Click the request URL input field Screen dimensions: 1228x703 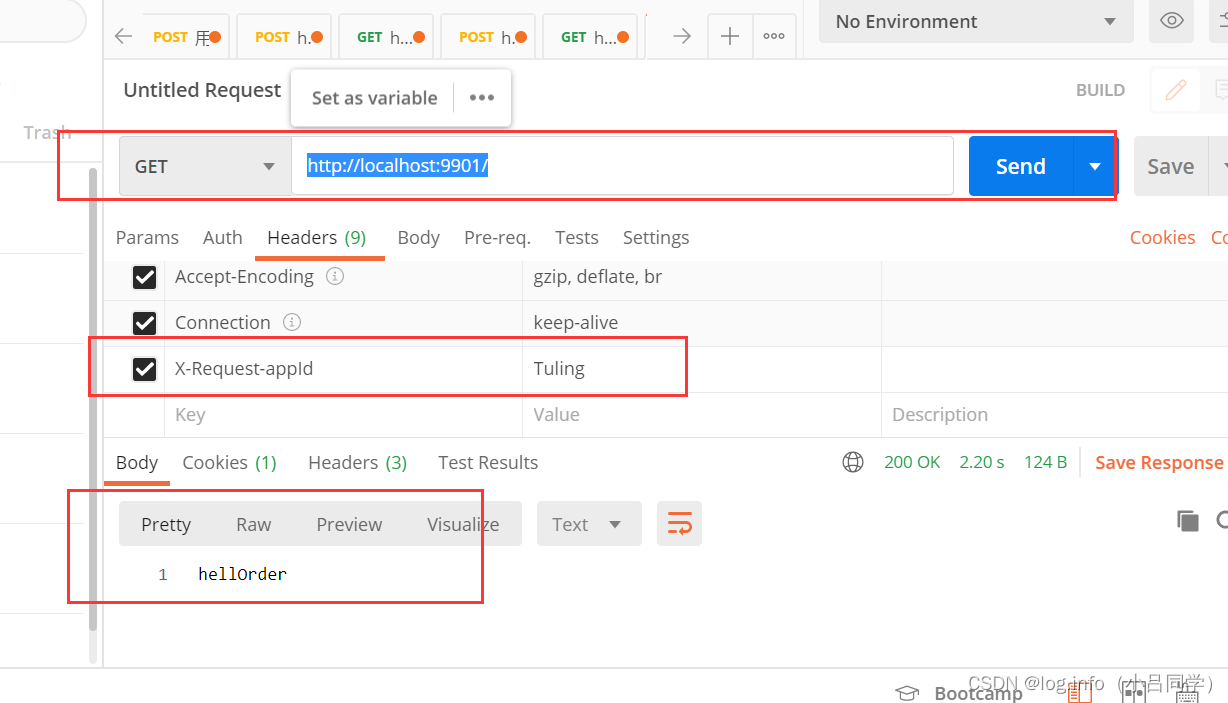(x=622, y=166)
